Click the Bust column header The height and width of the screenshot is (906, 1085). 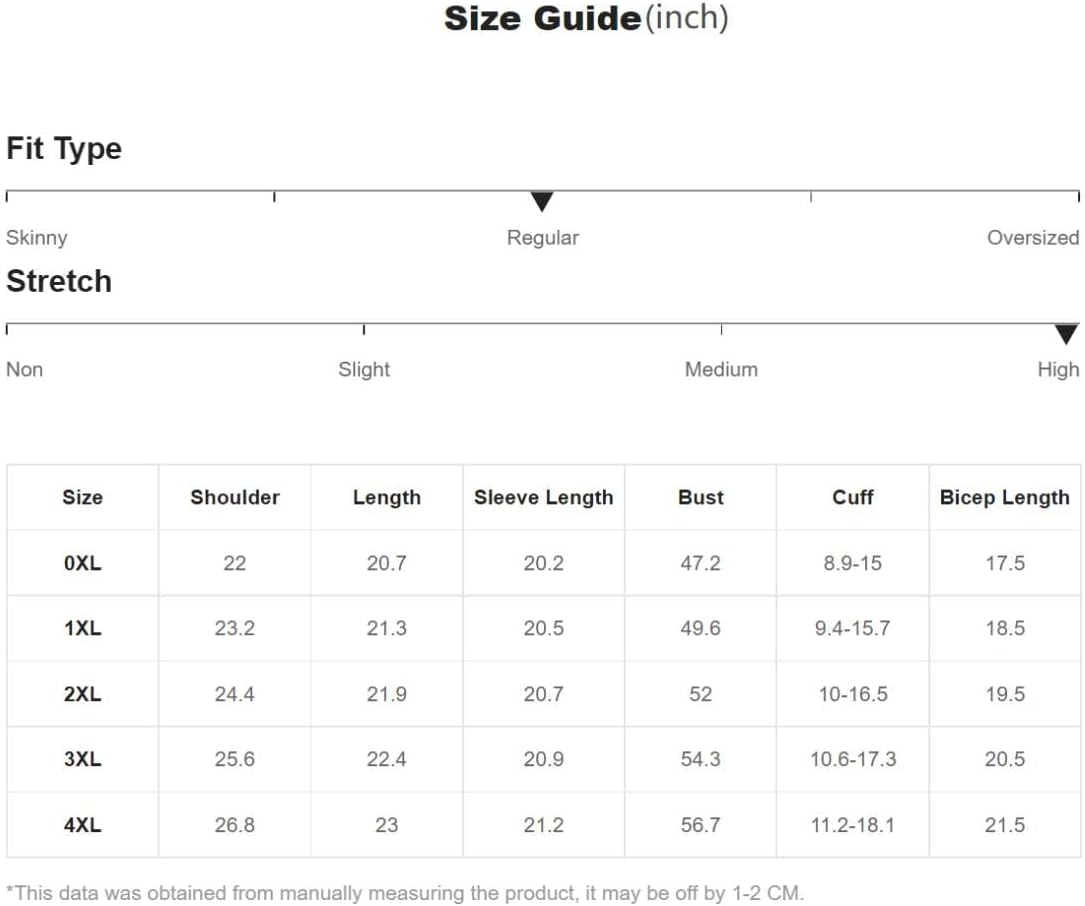[700, 497]
